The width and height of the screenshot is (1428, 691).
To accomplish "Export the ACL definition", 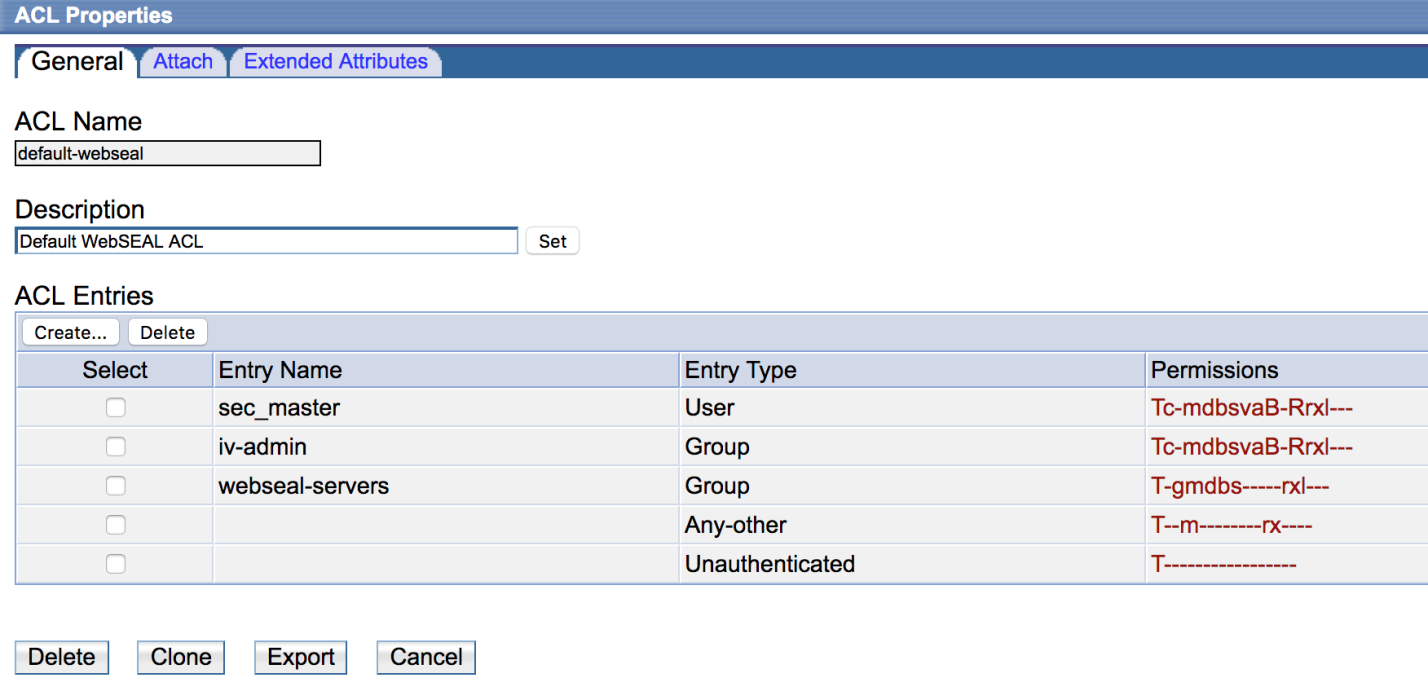I will 300,657.
